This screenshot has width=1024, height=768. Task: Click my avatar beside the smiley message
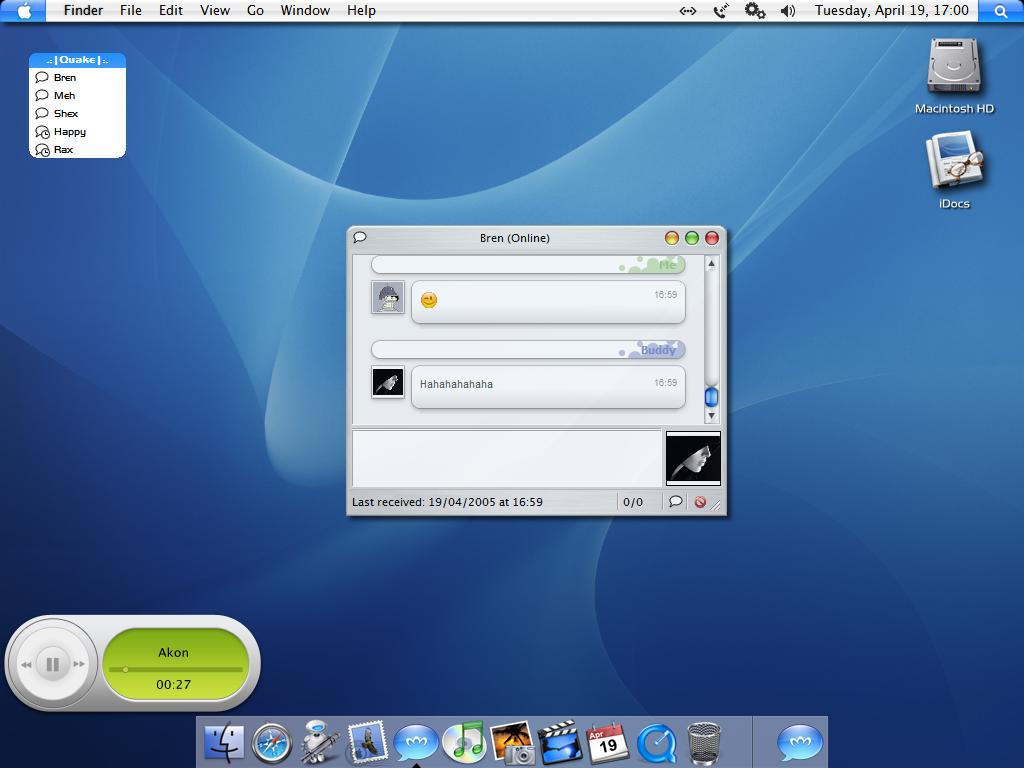click(388, 297)
